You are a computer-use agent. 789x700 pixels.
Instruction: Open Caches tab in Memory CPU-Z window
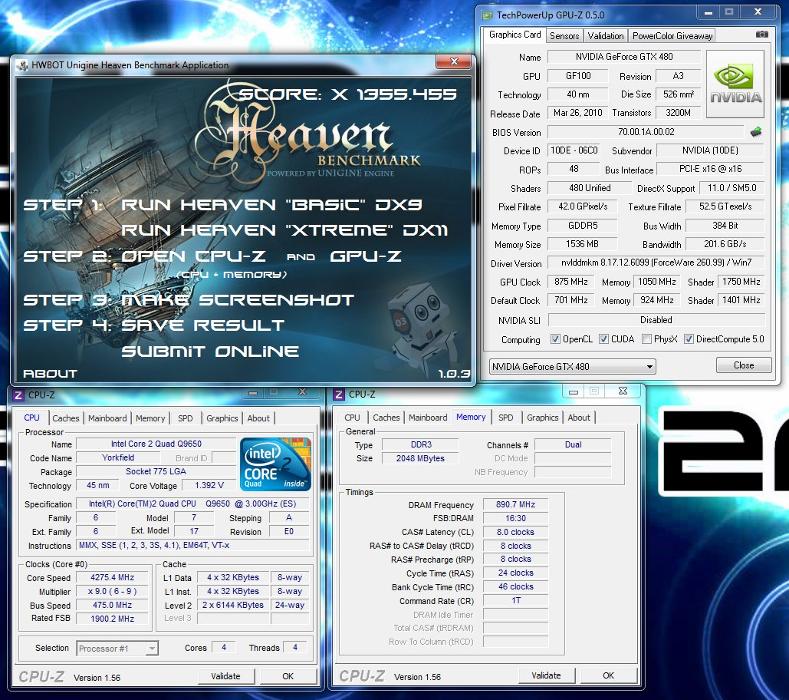[x=386, y=418]
